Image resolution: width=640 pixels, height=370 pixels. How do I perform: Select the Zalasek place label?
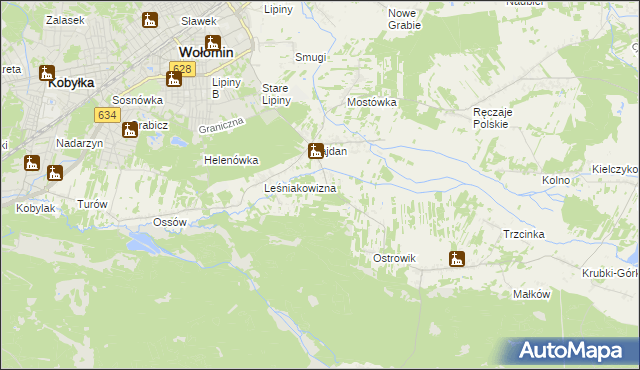[x=65, y=20]
